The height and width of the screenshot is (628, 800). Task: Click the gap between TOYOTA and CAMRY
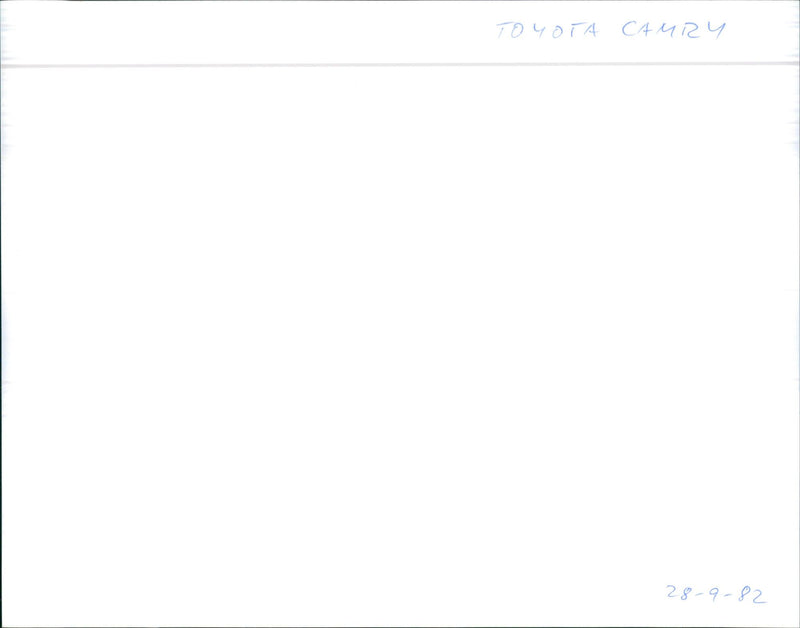tap(610, 31)
